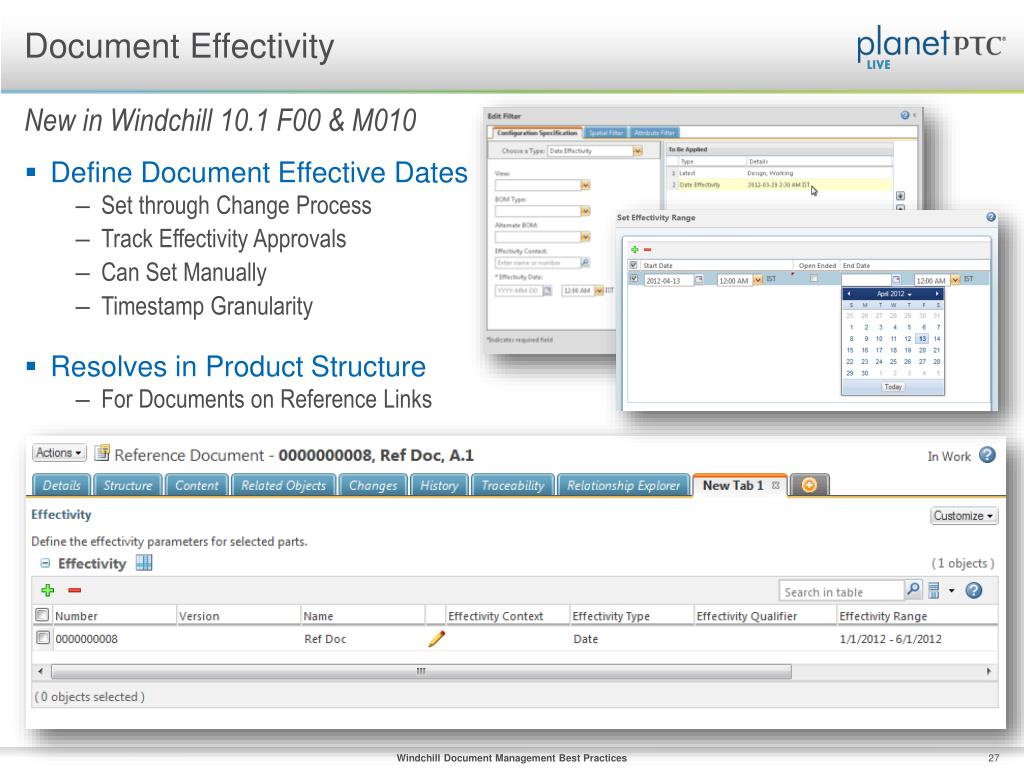
Task: Click the Effectivity Context field in Edit Filter
Action: [537, 263]
